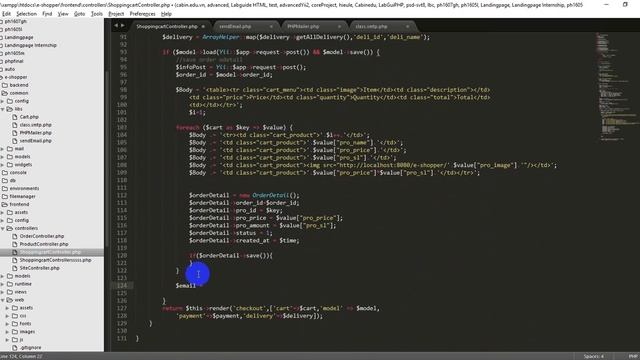Click the ProductController.php file icon
The image size is (640, 360).
[x=15, y=244]
